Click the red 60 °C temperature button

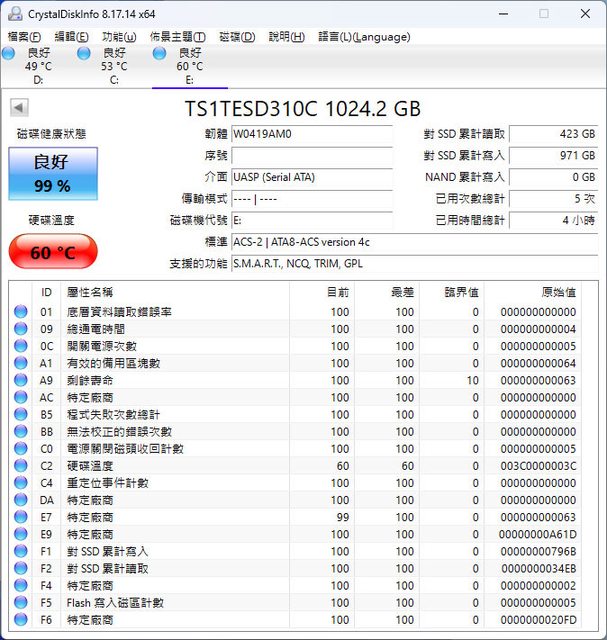tap(53, 251)
